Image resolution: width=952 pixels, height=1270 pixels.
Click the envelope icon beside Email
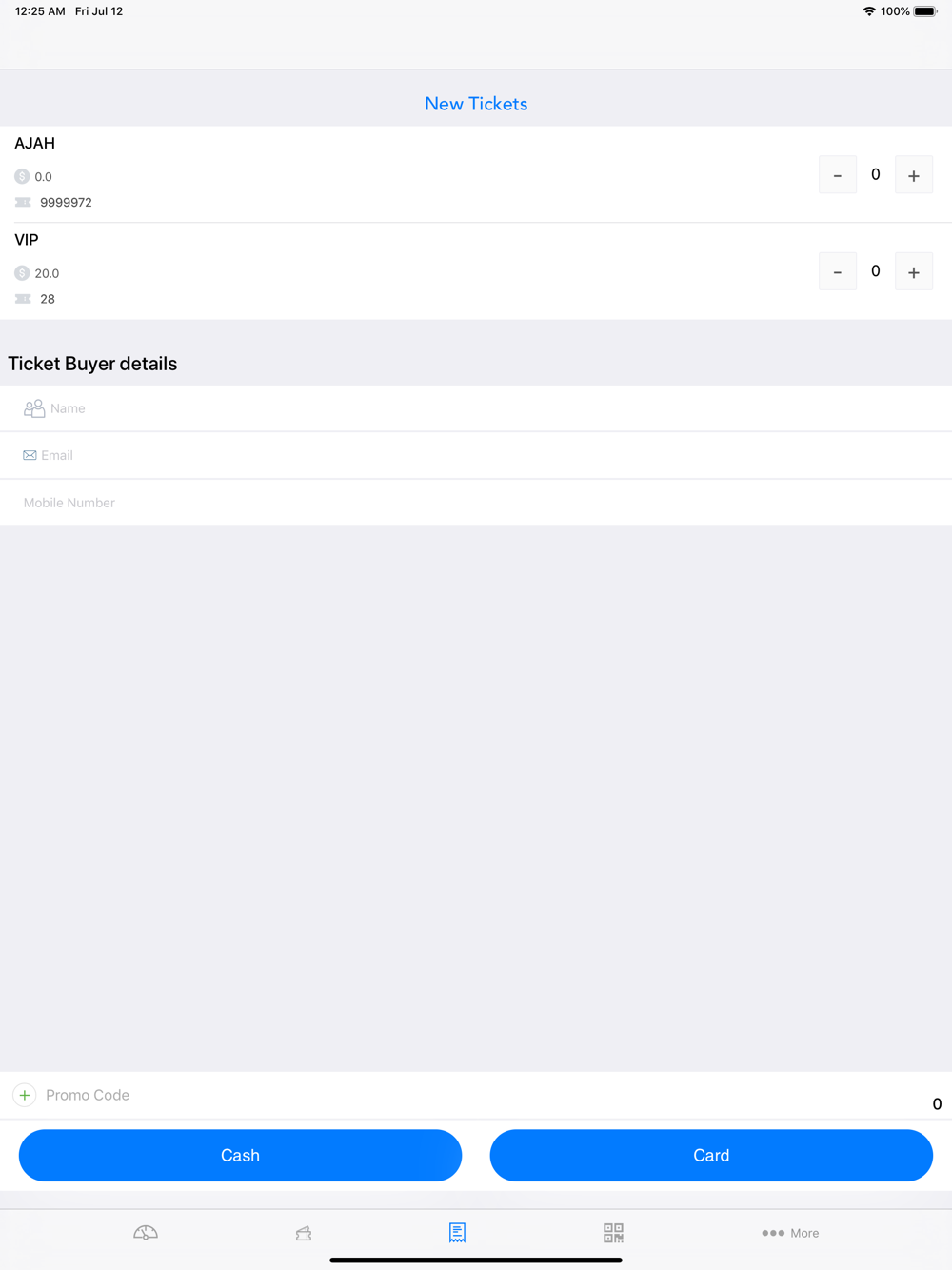pyautogui.click(x=30, y=455)
